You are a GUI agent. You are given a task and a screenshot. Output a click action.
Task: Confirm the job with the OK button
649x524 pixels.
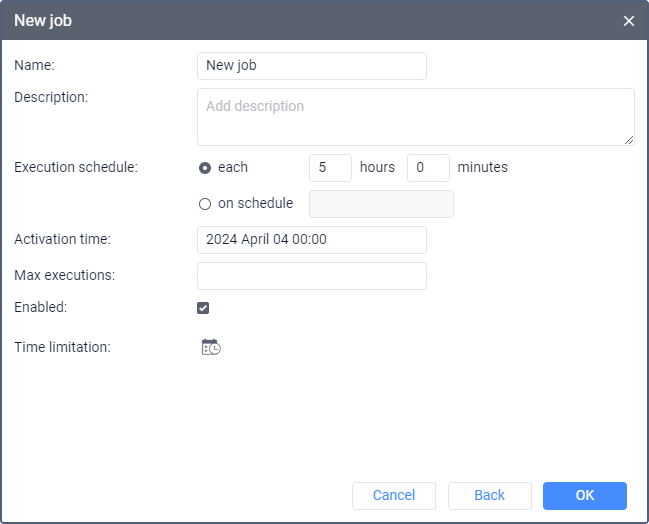coord(584,496)
